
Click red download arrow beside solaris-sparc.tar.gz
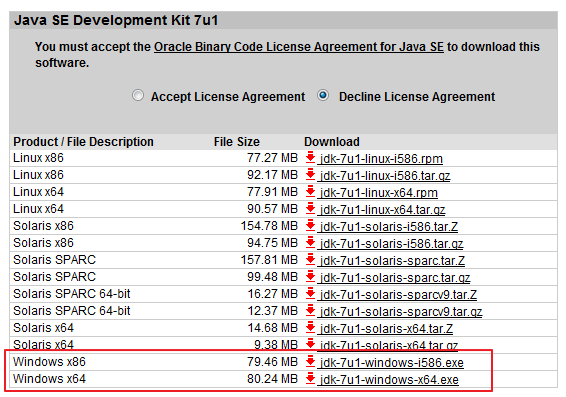coord(310,276)
